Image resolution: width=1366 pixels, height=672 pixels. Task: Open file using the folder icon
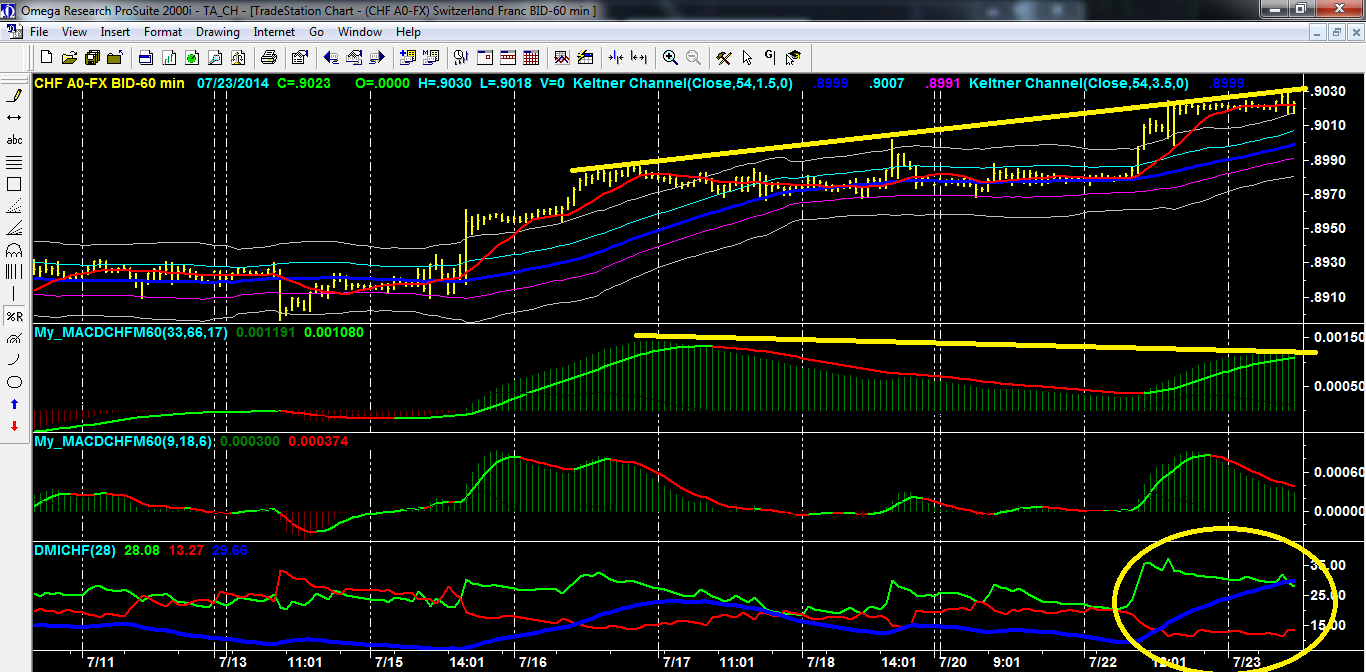click(x=70, y=57)
